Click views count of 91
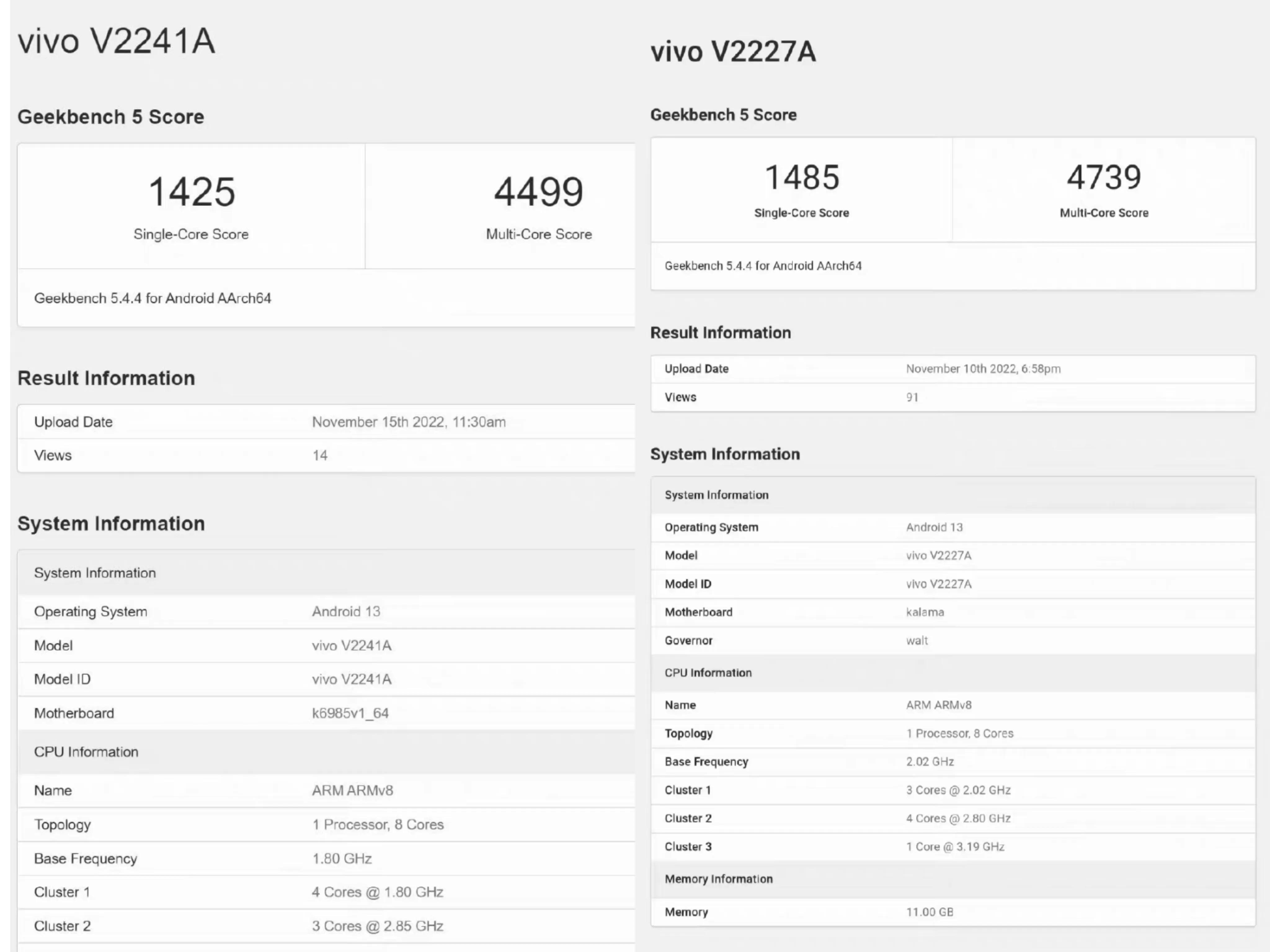 912,397
